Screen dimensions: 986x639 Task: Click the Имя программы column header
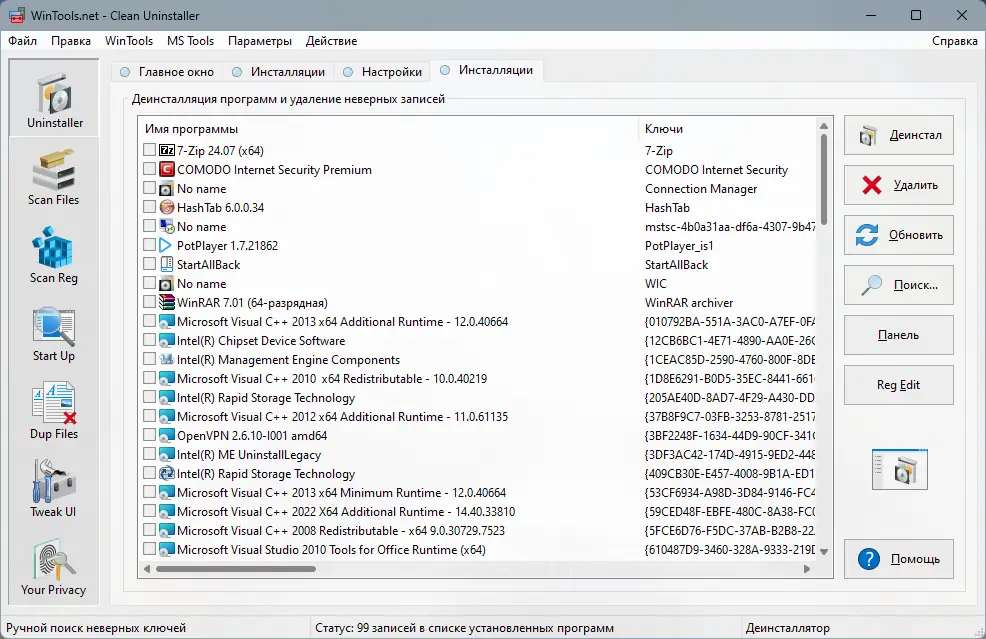(388, 129)
